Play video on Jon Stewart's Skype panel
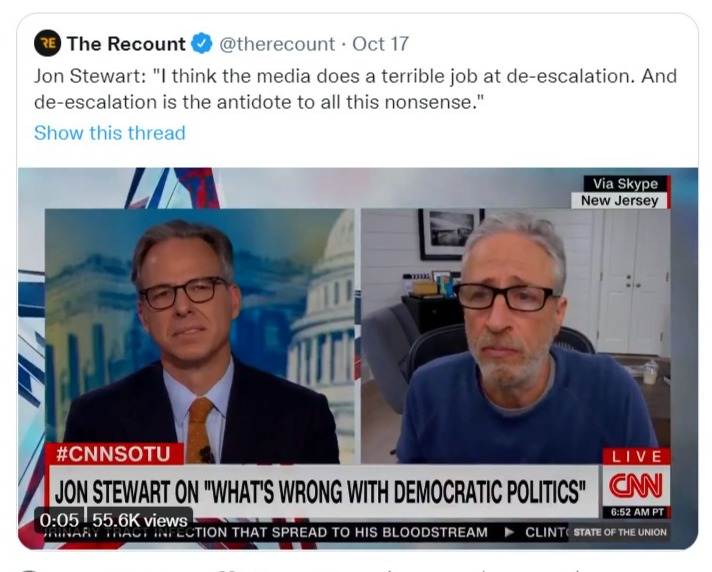The height and width of the screenshot is (572, 712). [515, 336]
